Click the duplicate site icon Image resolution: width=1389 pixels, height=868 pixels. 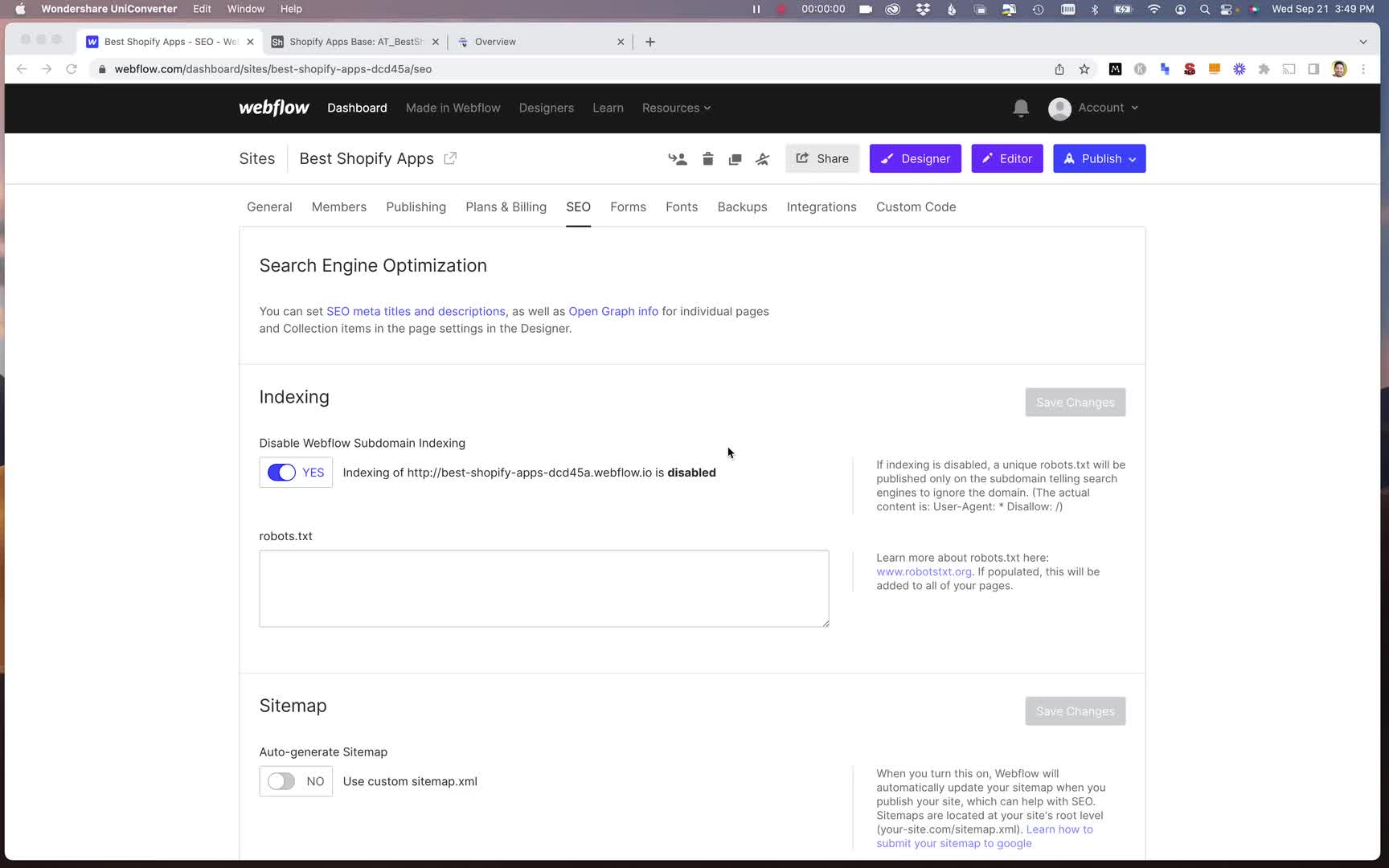[x=735, y=159]
